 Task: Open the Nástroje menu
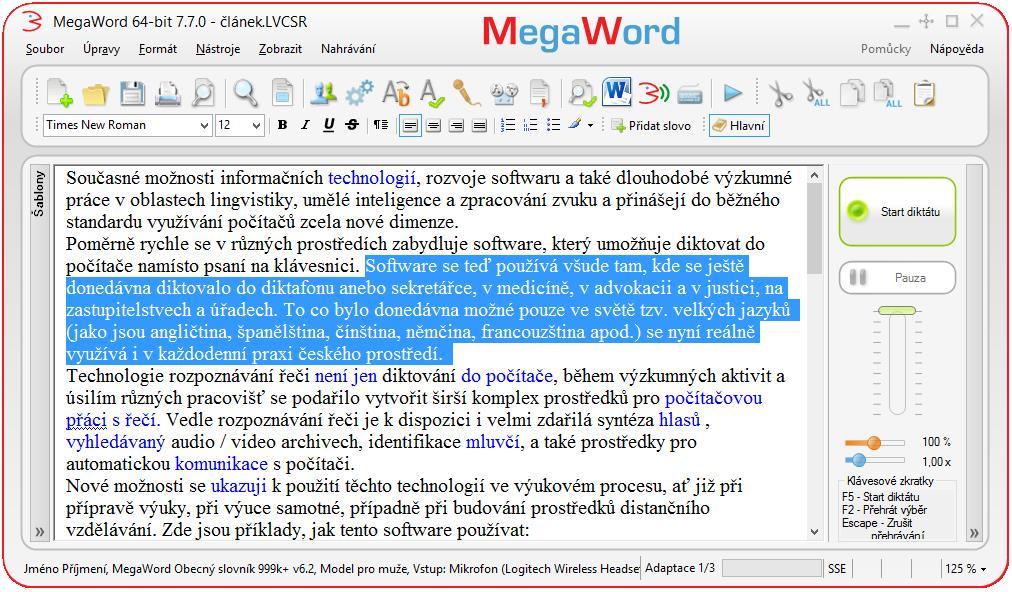(x=218, y=49)
